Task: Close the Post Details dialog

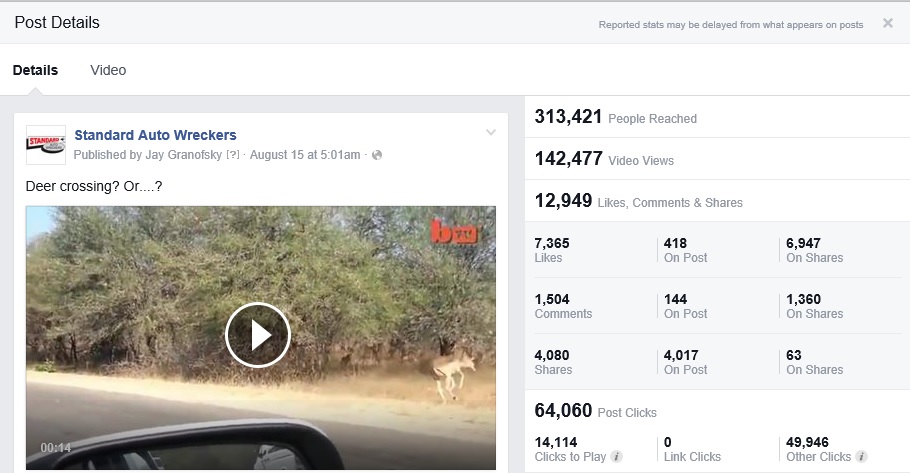Action: [x=888, y=23]
